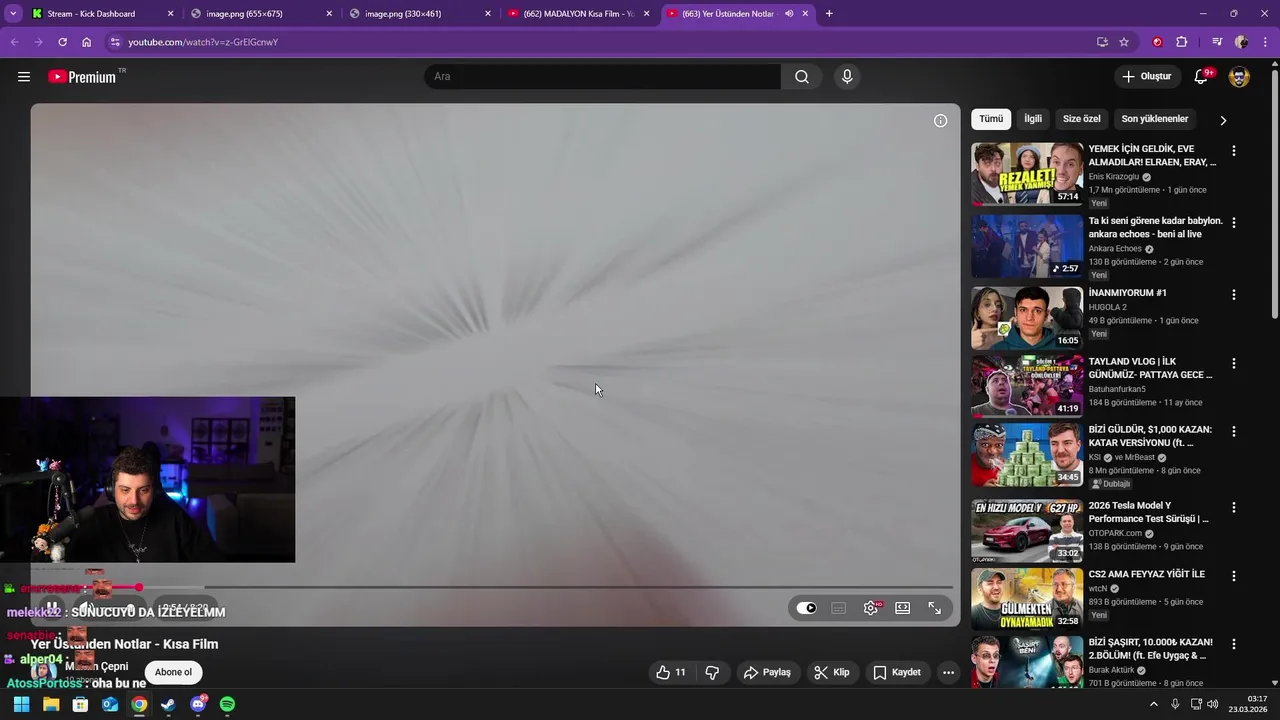Toggle the autoplay switch in player
The image size is (1280, 720).
tap(806, 608)
